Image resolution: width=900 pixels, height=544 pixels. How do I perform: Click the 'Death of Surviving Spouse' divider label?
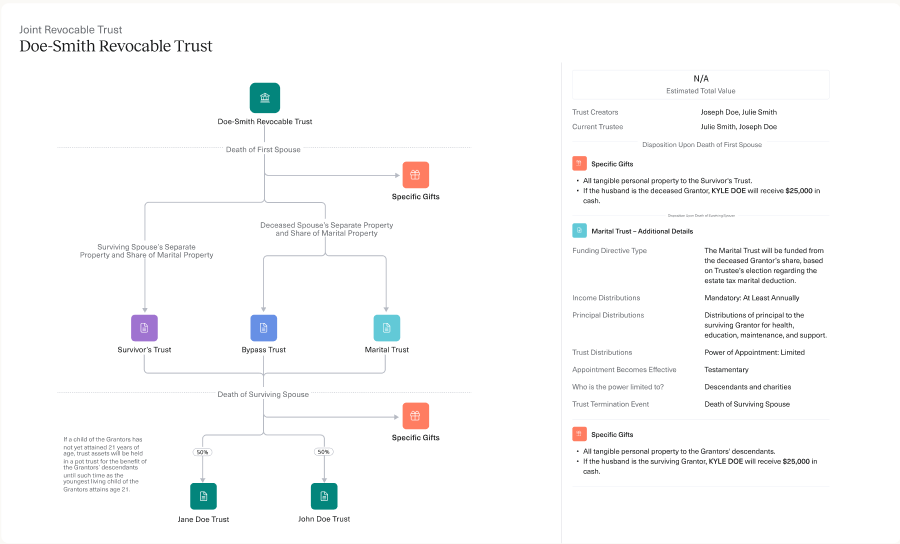(263, 394)
